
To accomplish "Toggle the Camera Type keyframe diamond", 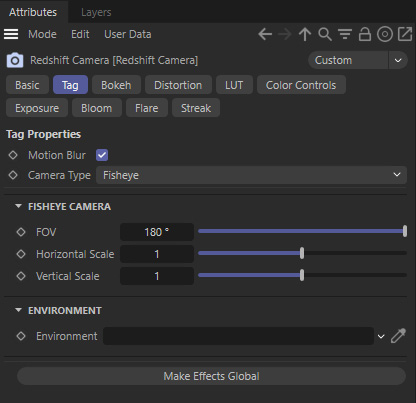I will (13, 175).
